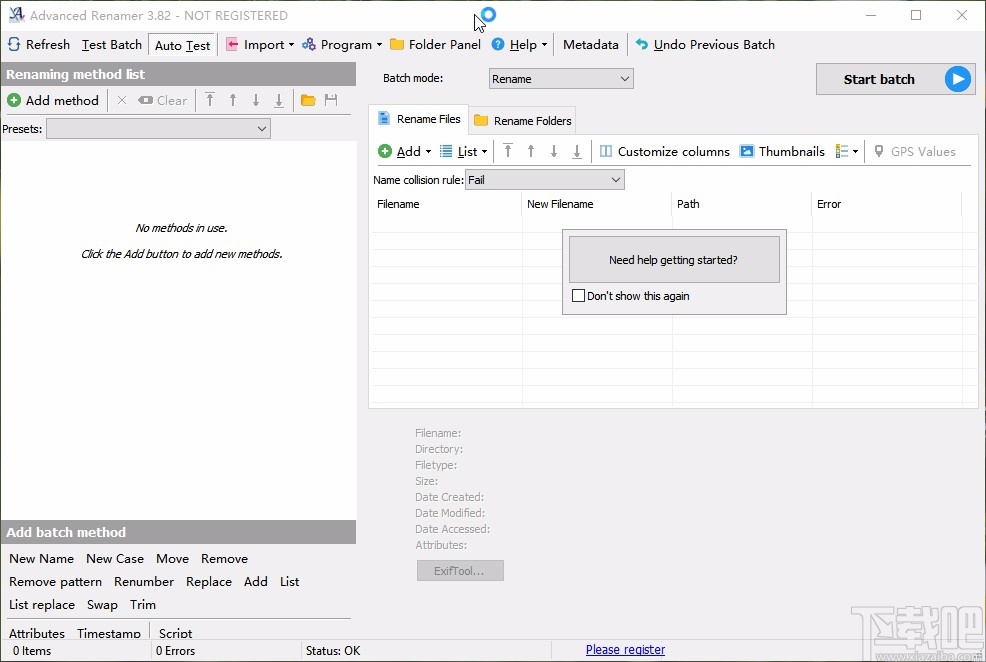Screen dimensions: 986x662
Task: Toggle Thumbnails view
Action: pos(782,152)
